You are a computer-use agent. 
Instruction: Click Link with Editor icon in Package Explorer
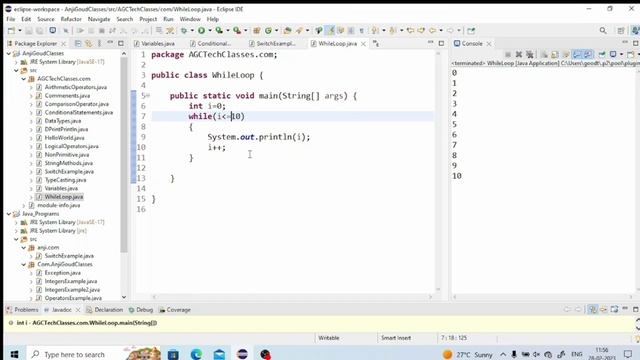click(x=89, y=43)
